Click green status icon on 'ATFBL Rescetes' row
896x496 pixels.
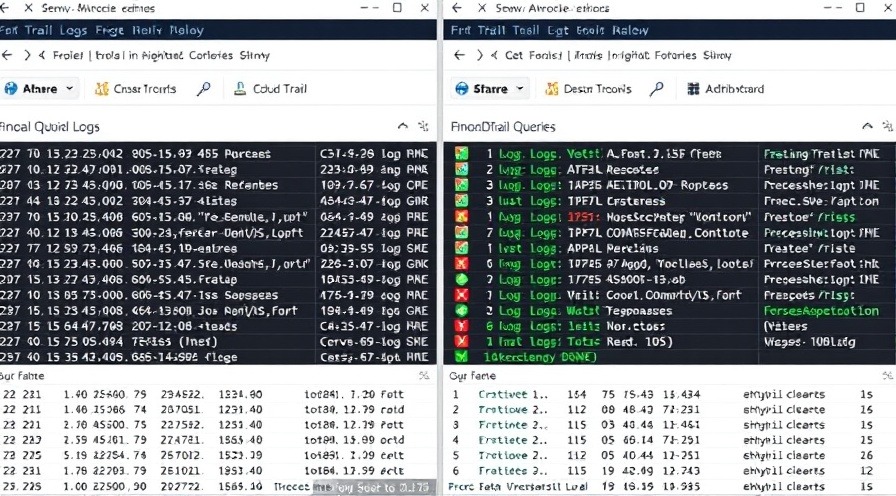[461, 169]
